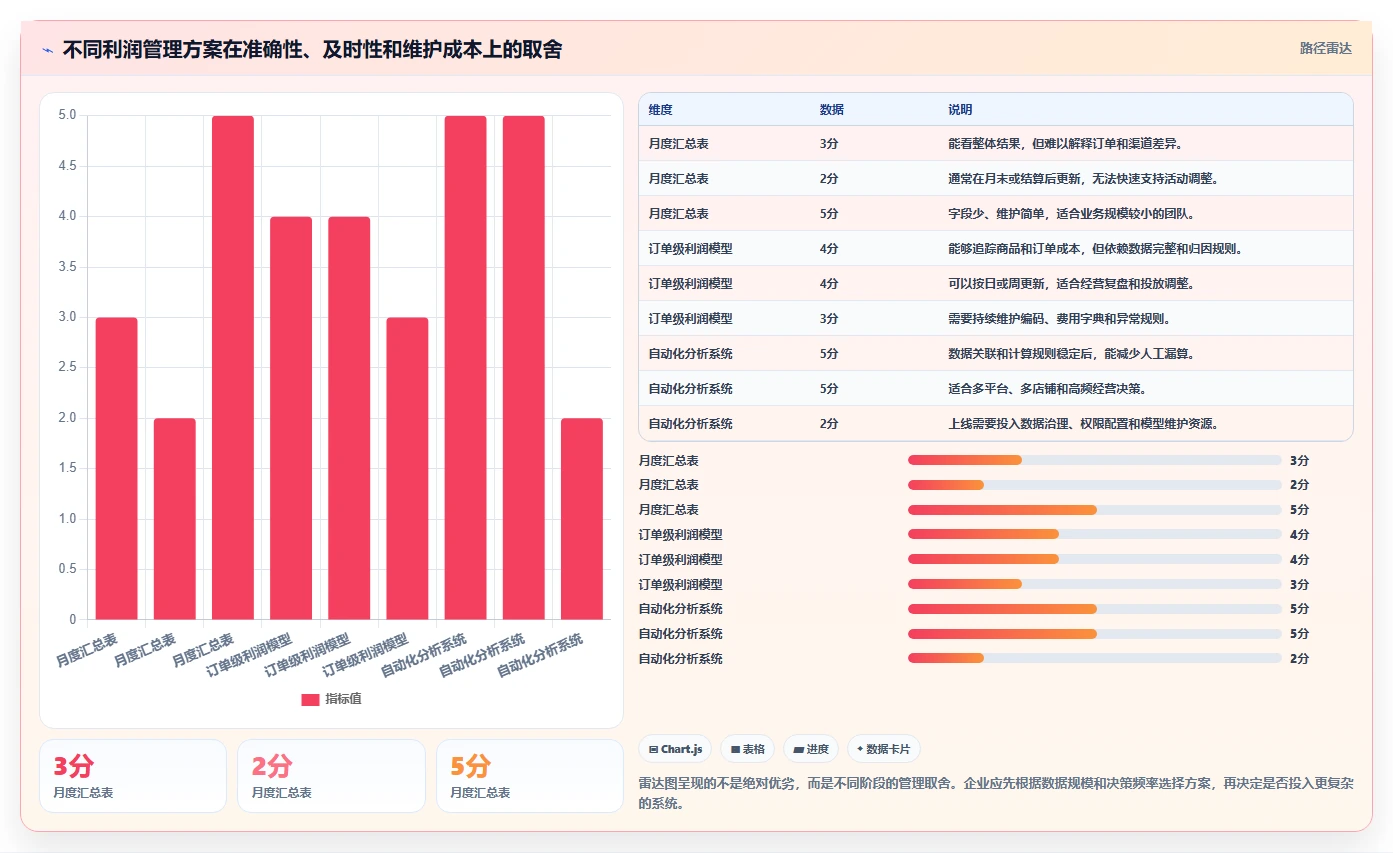
Task: Click the 1.5 y-axis label
Action: click(67, 469)
